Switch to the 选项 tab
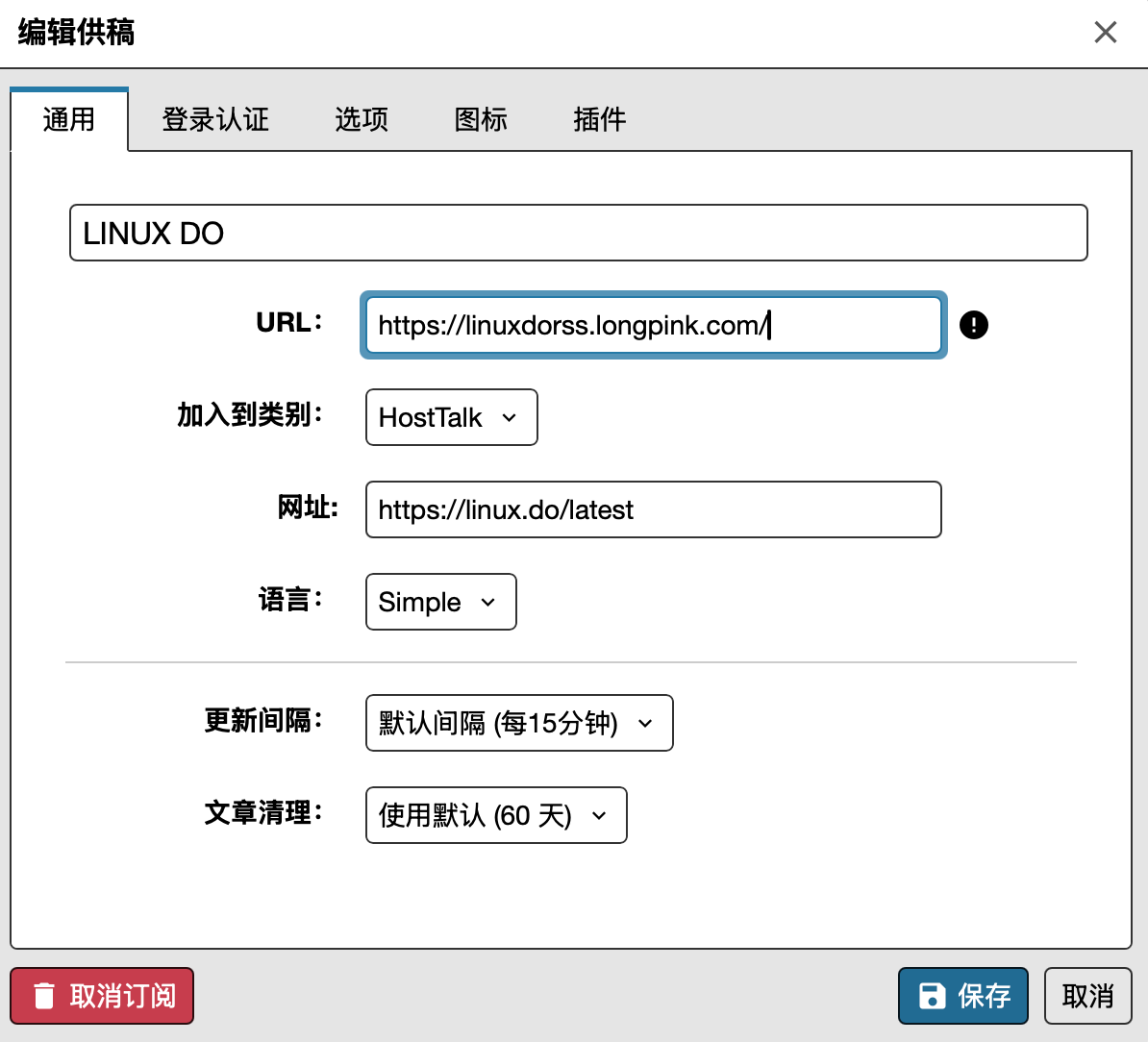The height and width of the screenshot is (1042, 1148). (x=362, y=119)
